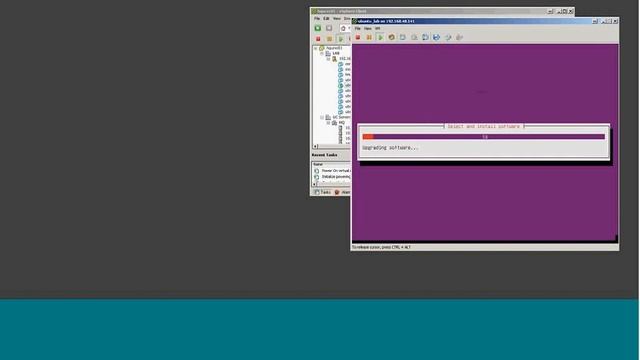This screenshot has height=360, width=640.
Task: Click 'To release cursor, press CTRL + ALT' status text
Action: 381,247
